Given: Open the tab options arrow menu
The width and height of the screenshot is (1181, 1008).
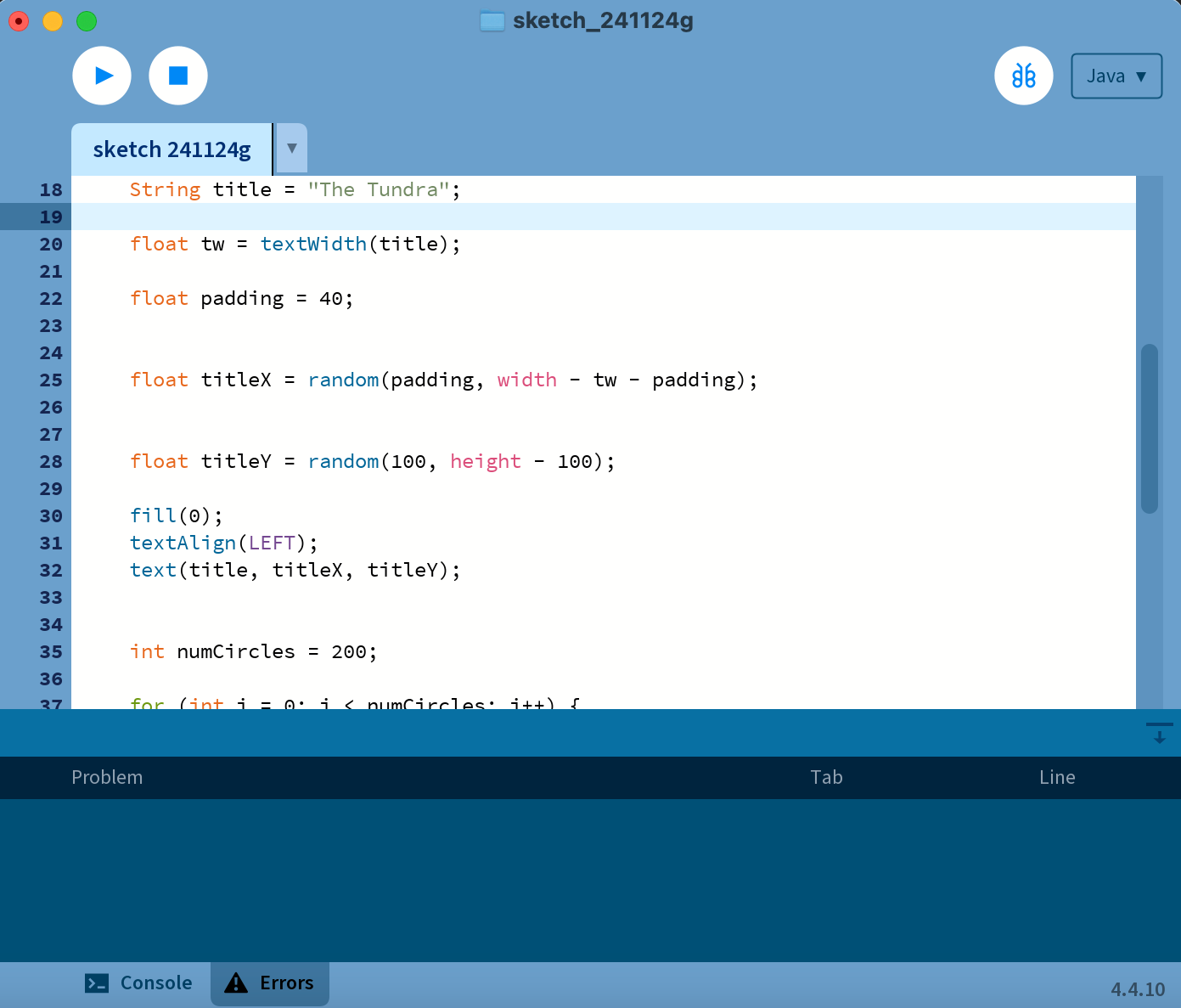Looking at the screenshot, I should pos(291,149).
